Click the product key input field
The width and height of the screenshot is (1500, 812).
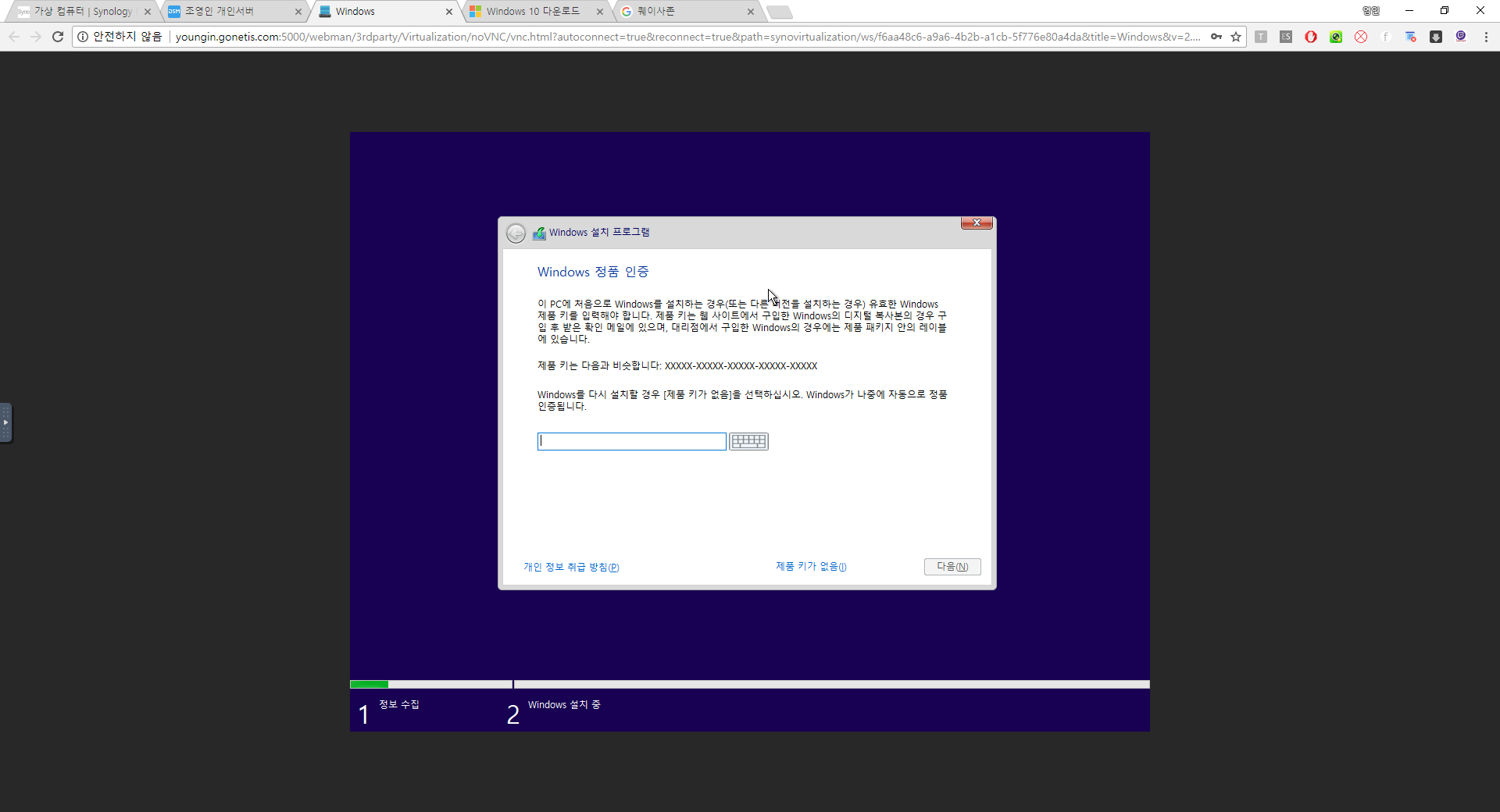coord(631,442)
